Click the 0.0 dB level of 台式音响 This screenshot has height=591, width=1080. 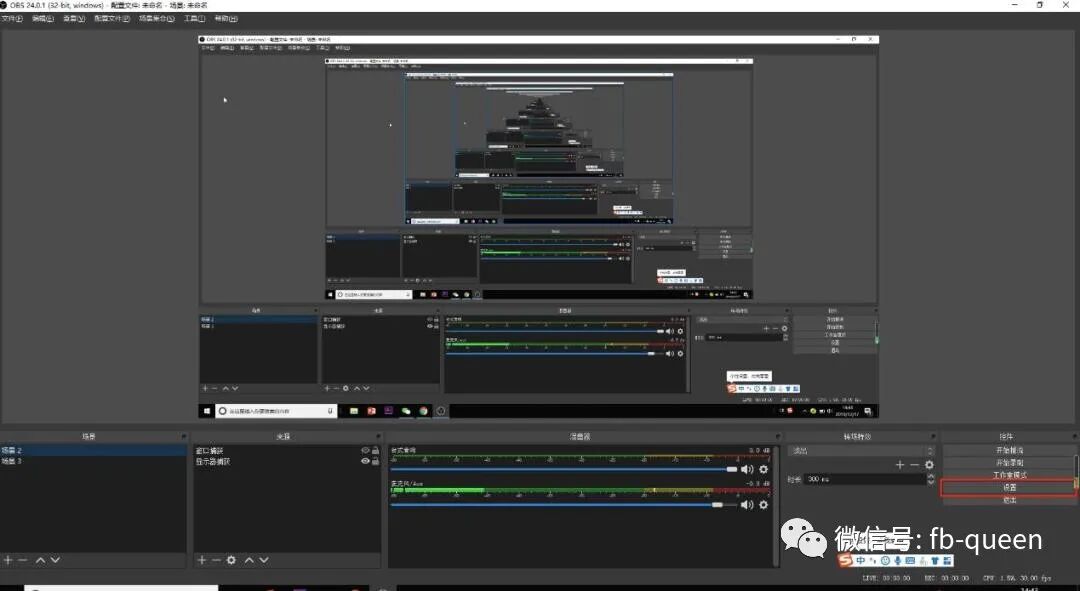(x=759, y=450)
